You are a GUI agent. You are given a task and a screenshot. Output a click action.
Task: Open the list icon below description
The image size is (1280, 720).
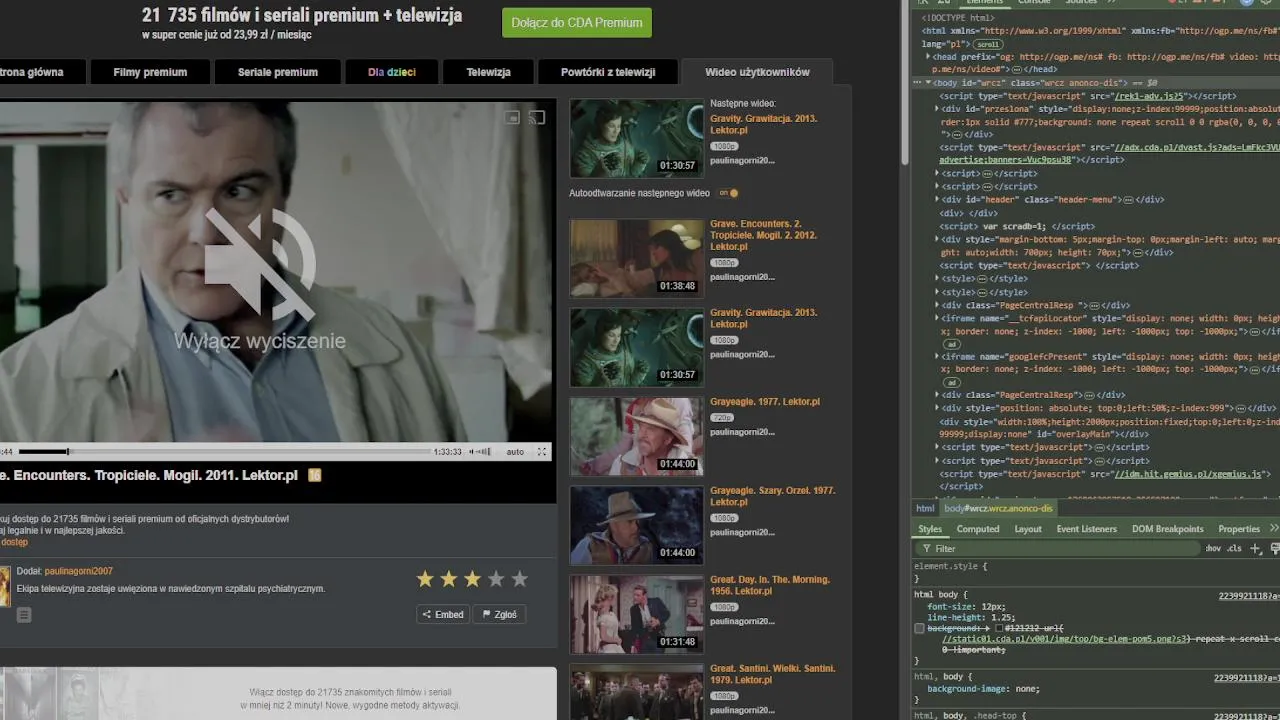[x=24, y=615]
